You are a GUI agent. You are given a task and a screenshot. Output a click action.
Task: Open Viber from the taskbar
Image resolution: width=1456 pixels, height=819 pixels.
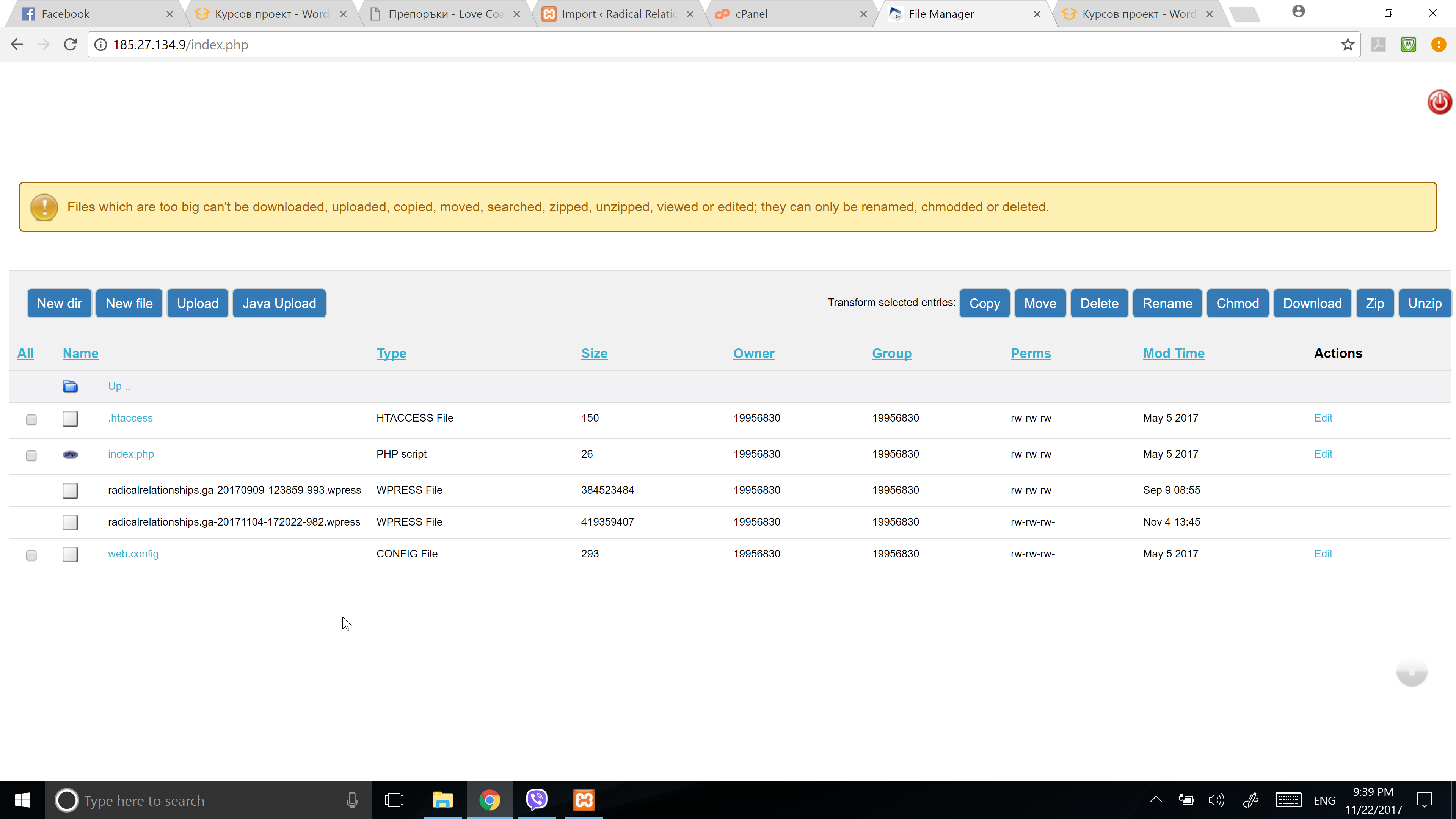[x=537, y=800]
